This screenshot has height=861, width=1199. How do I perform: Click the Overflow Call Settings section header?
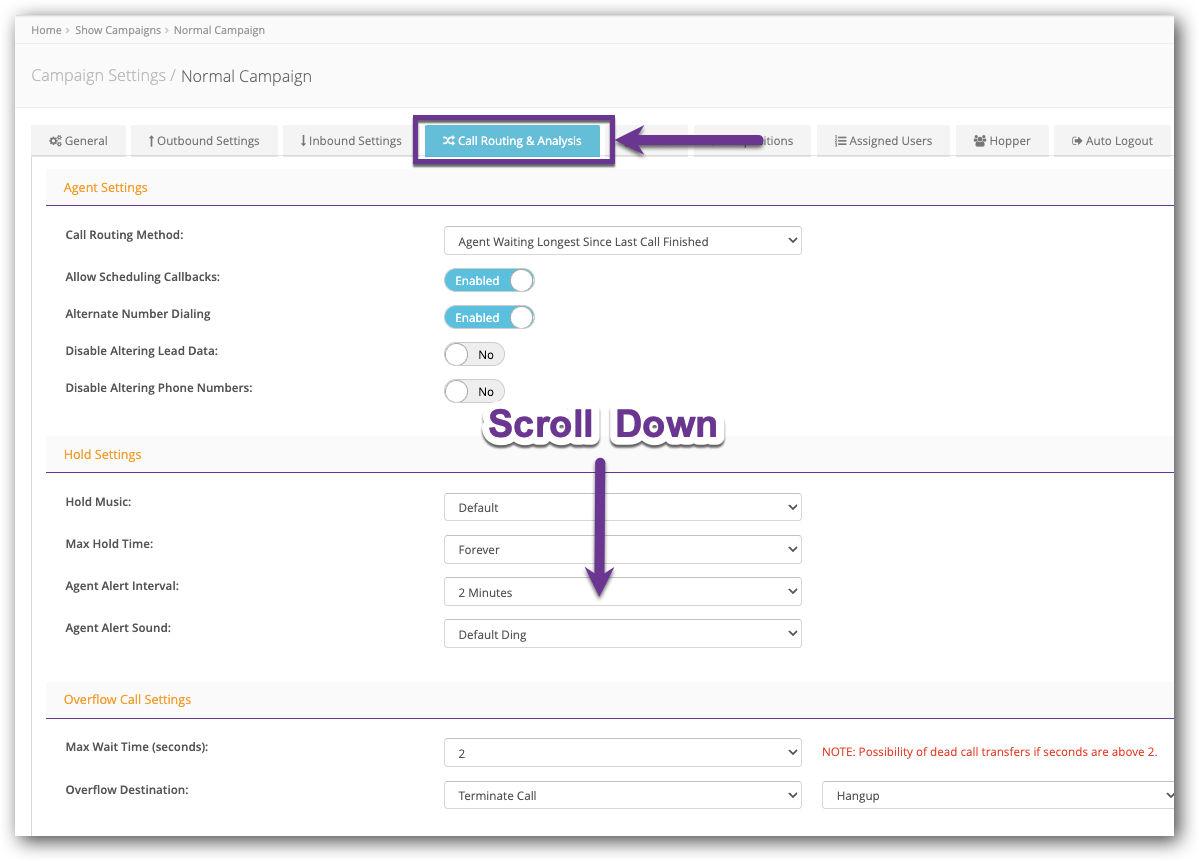click(x=128, y=699)
